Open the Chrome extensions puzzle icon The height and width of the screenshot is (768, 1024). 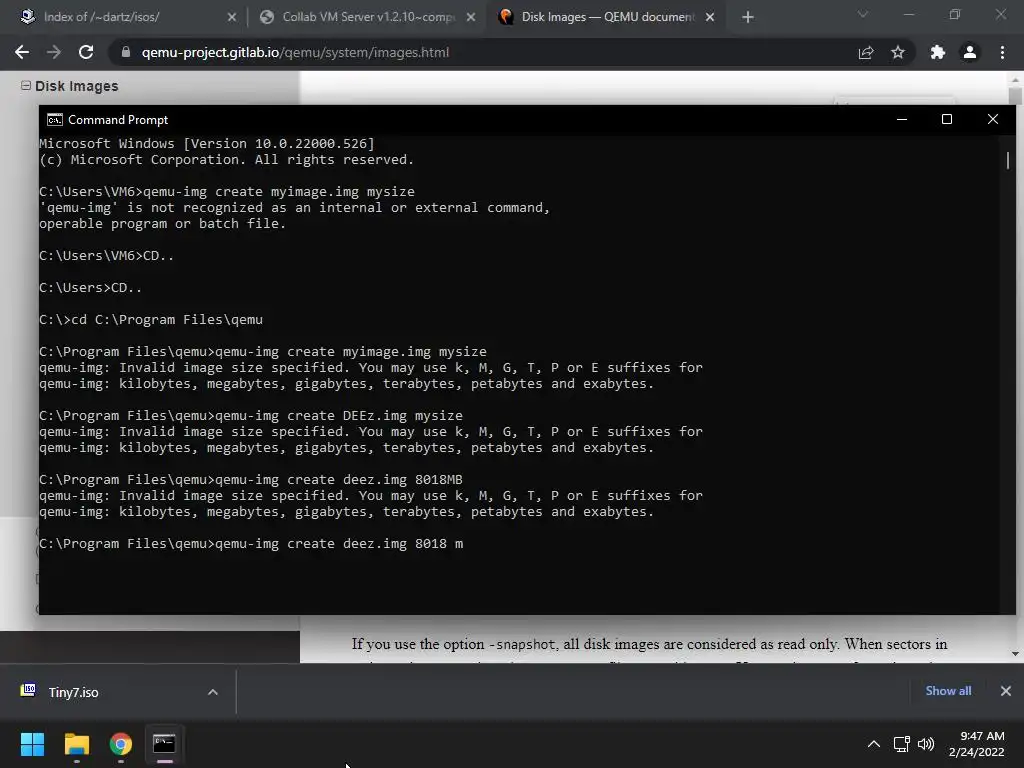tap(938, 52)
